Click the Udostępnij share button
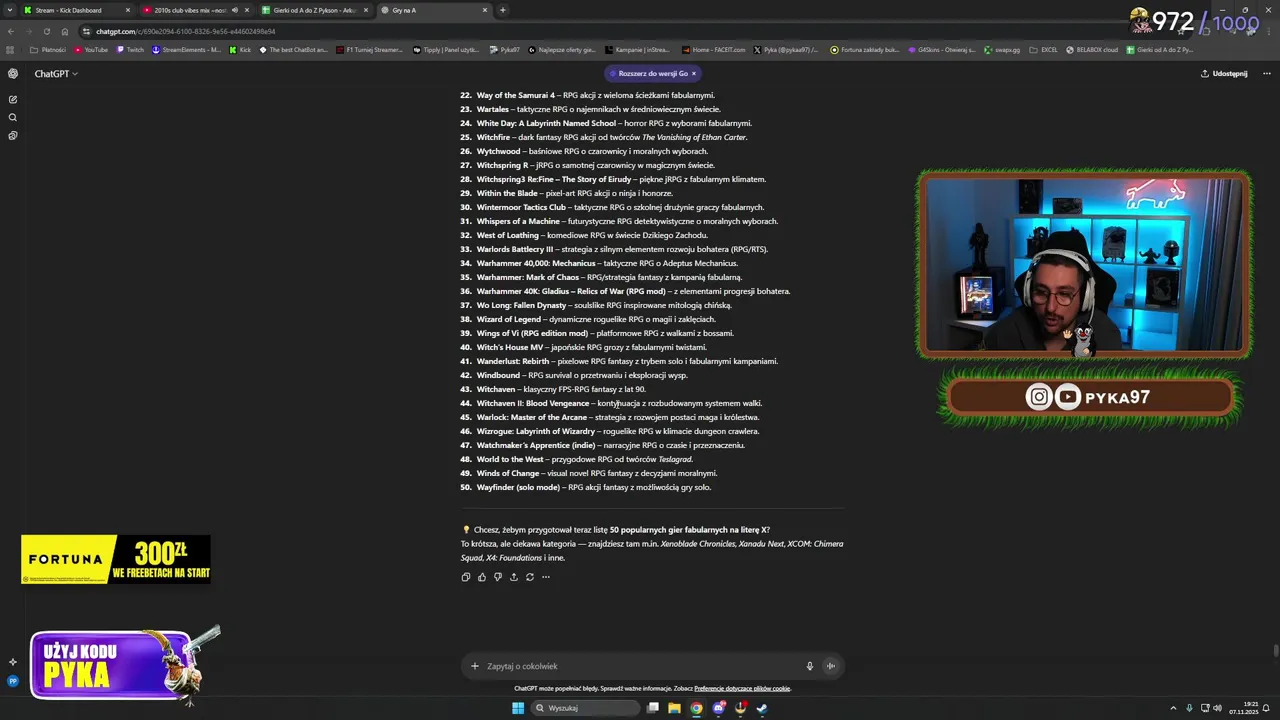This screenshot has width=1280, height=720. pyautogui.click(x=1224, y=73)
